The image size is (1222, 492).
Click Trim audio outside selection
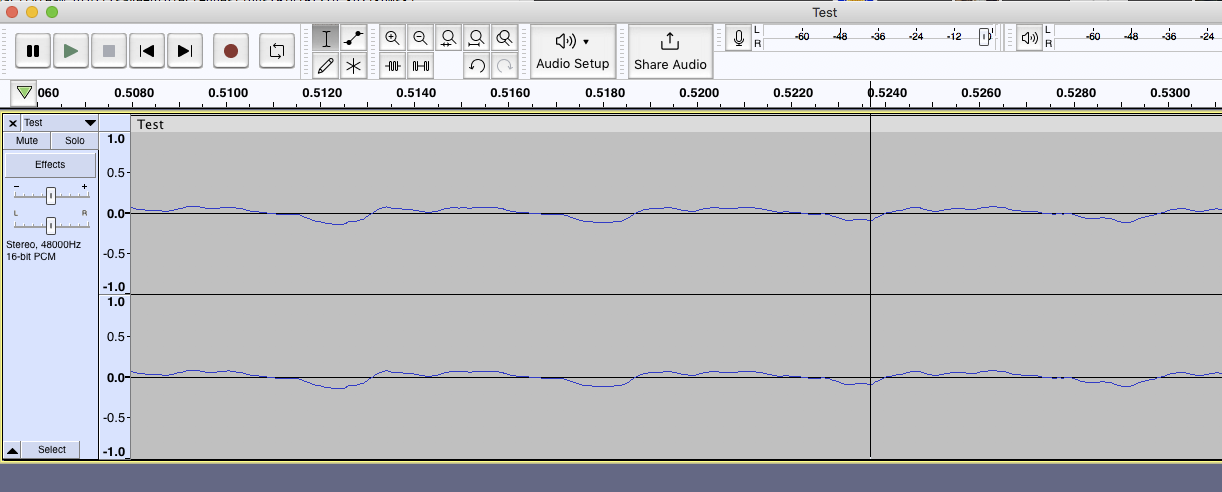pos(393,66)
